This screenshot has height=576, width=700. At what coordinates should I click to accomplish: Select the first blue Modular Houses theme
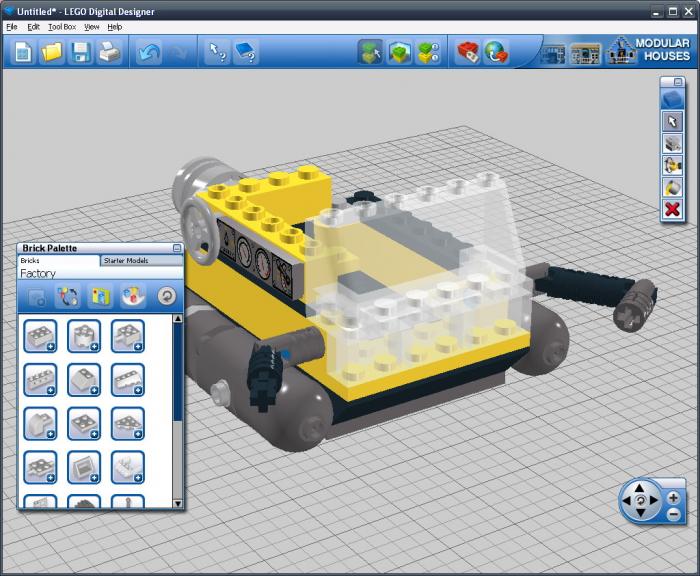(x=553, y=54)
